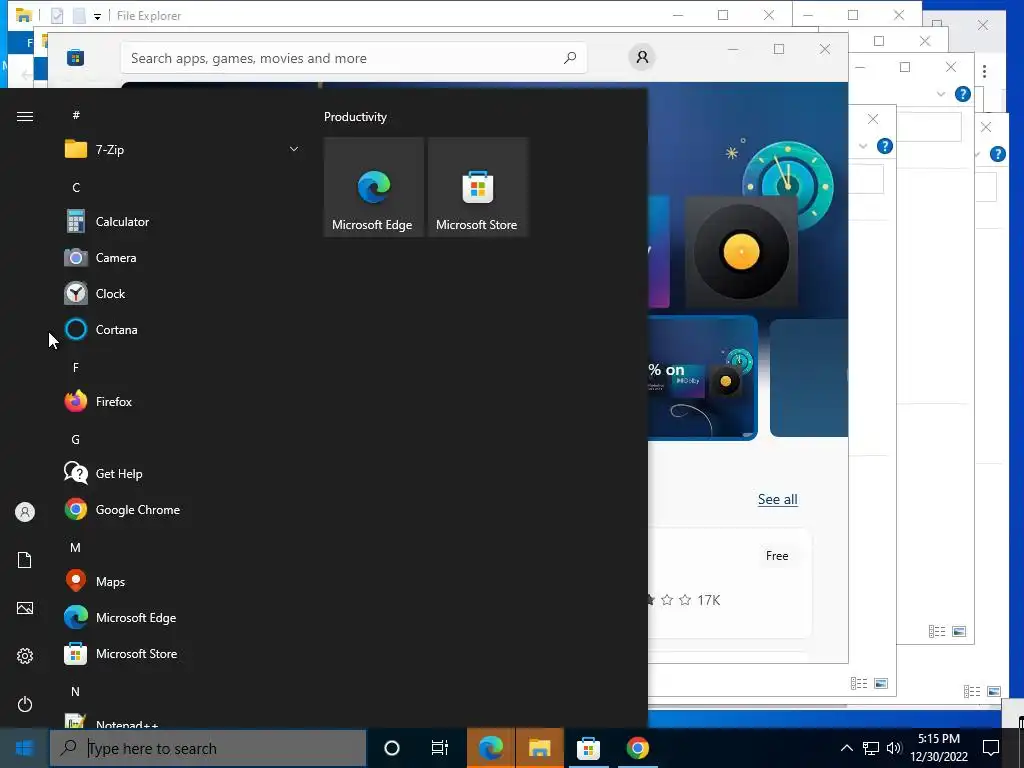Jump to letter M in app list
The width and height of the screenshot is (1024, 768).
(76, 547)
